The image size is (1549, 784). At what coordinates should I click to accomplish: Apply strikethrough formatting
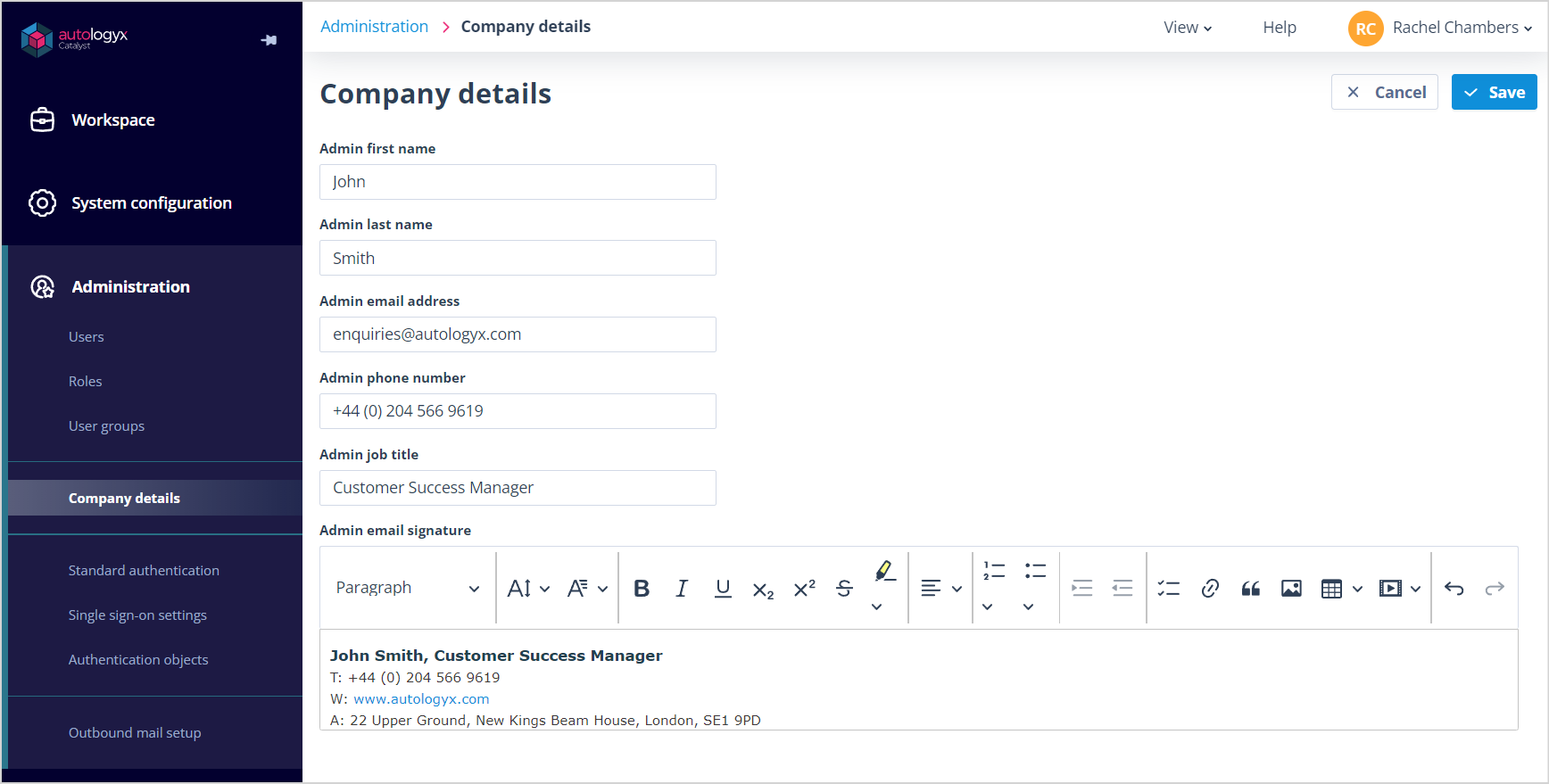[844, 588]
